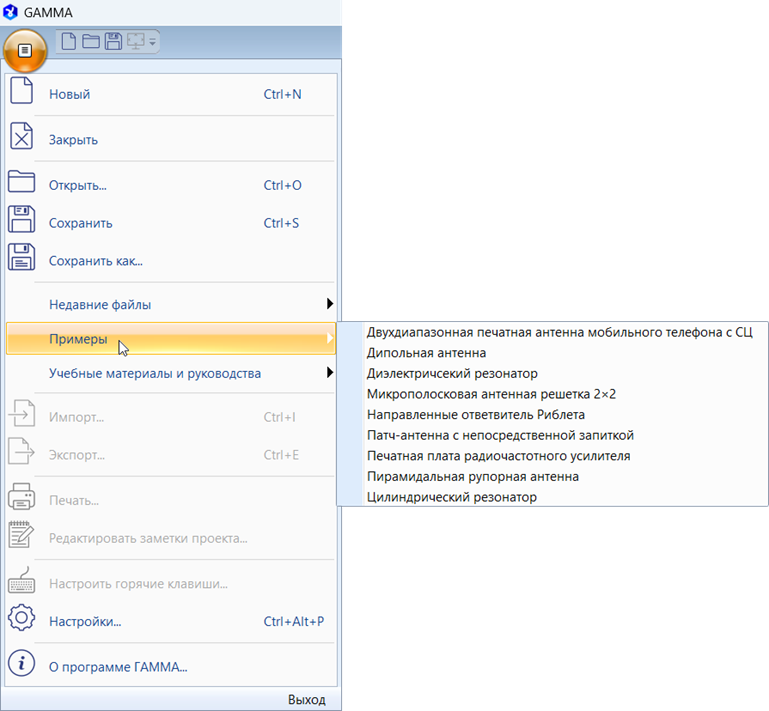Viewport: 769px width, 711px height.
Task: Open the quick access toolbar customize dropdown arrow
Action: [x=152, y=42]
